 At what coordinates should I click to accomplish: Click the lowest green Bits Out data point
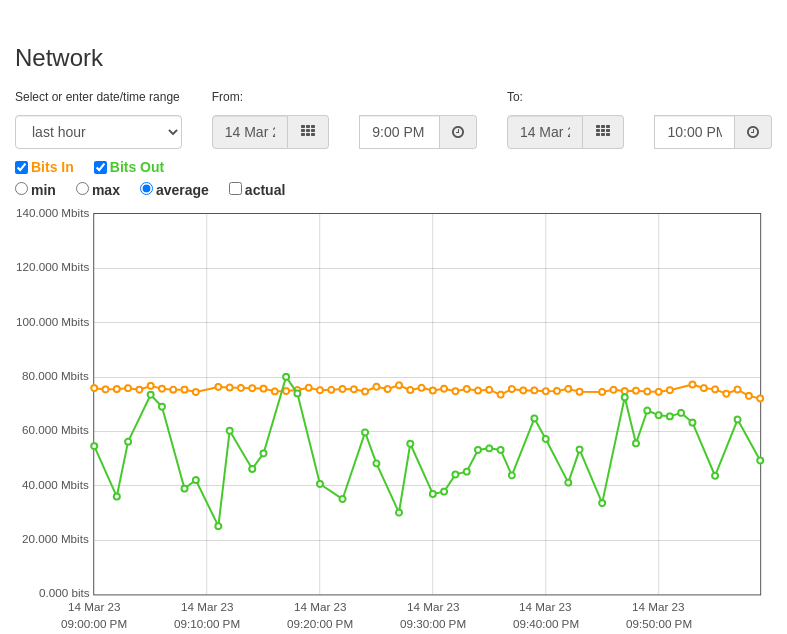pyautogui.click(x=218, y=526)
